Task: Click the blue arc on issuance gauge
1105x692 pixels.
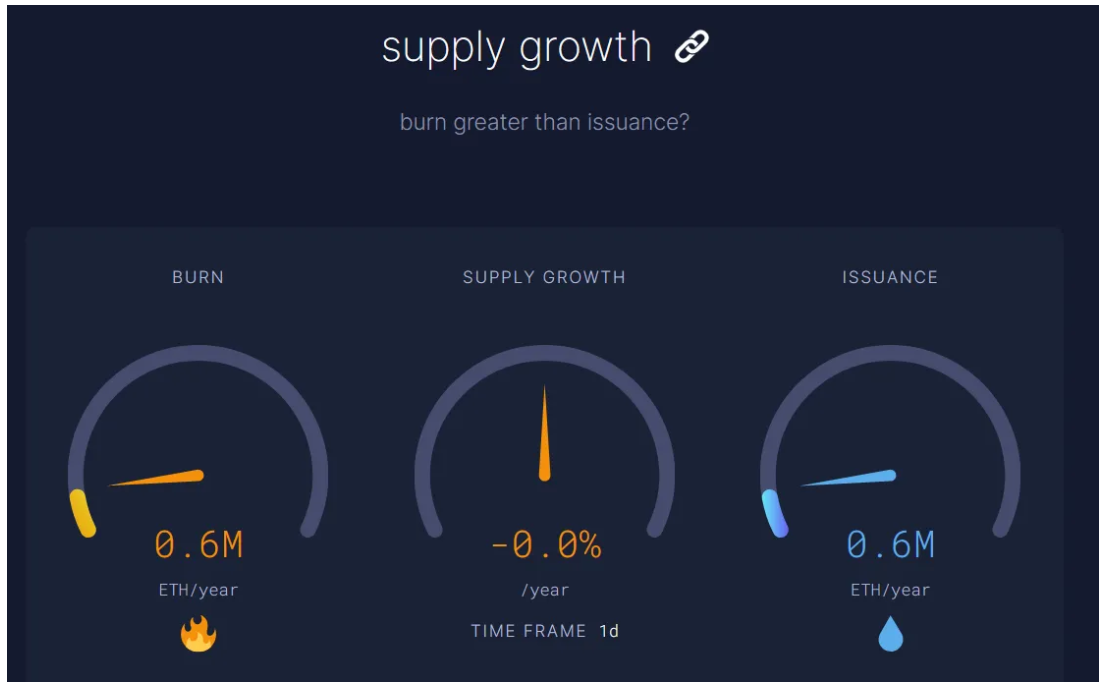Action: [774, 513]
